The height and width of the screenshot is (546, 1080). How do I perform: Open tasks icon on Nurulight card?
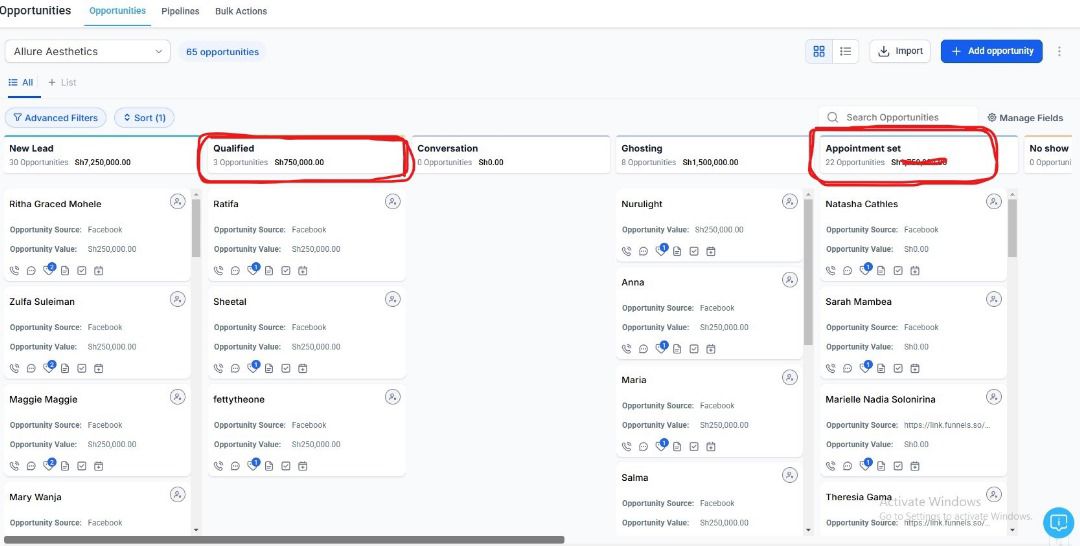[694, 251]
